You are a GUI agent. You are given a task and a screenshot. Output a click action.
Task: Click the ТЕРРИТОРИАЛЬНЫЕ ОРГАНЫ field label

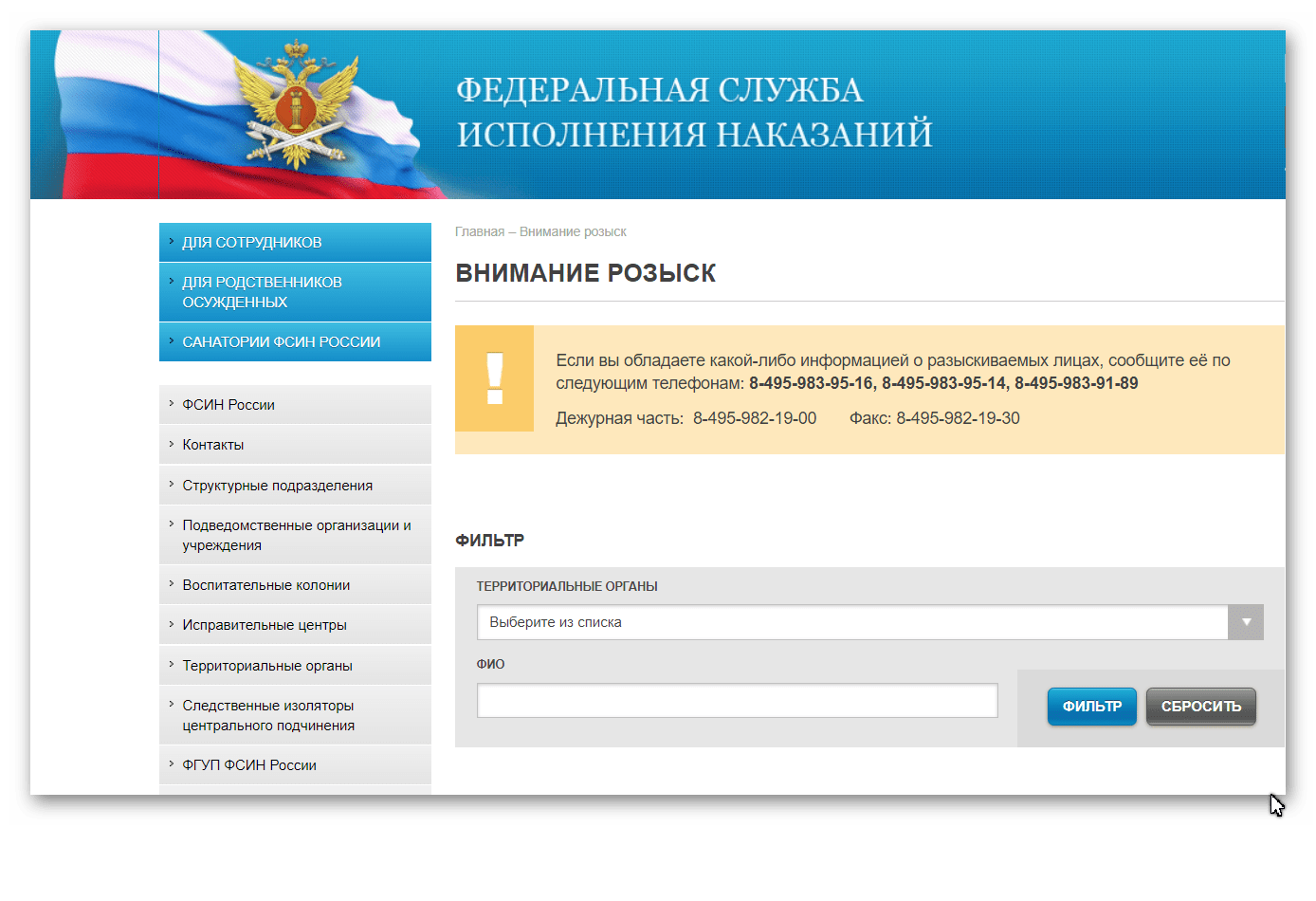coord(567,587)
